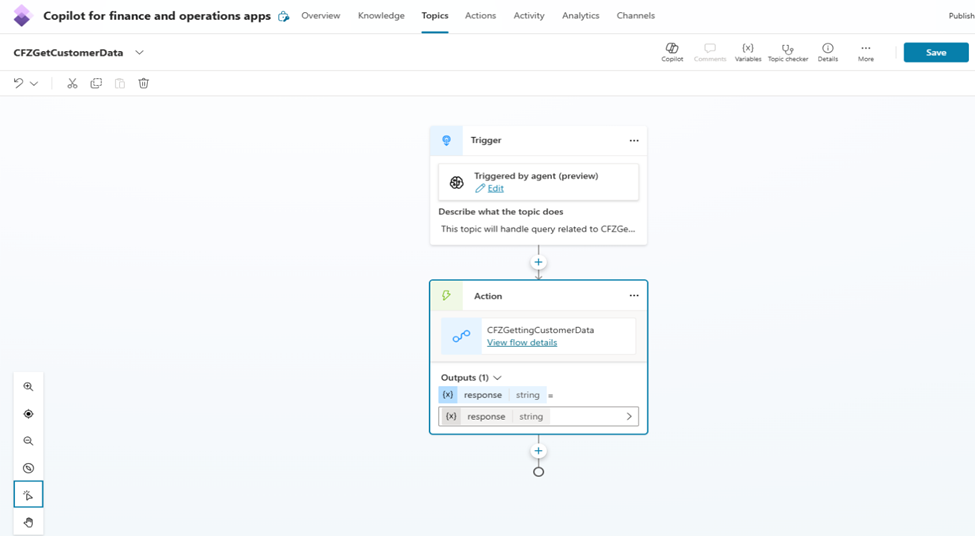This screenshot has width=975, height=536.
Task: Click the 'CFZGettingCustomerData' flow name
Action: point(540,330)
